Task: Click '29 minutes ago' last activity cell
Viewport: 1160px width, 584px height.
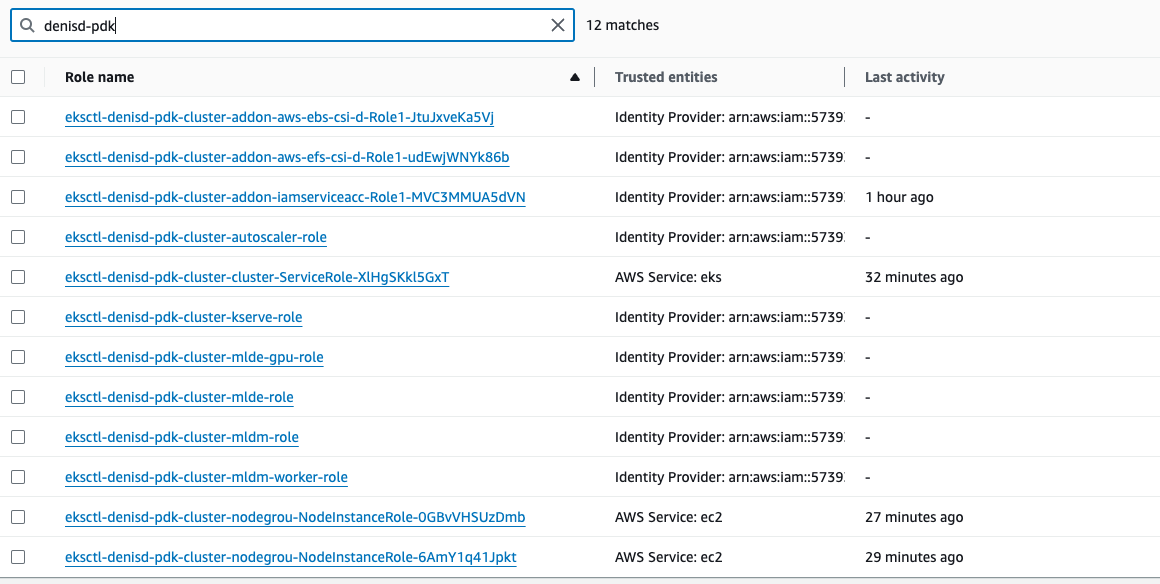Action: coord(914,557)
